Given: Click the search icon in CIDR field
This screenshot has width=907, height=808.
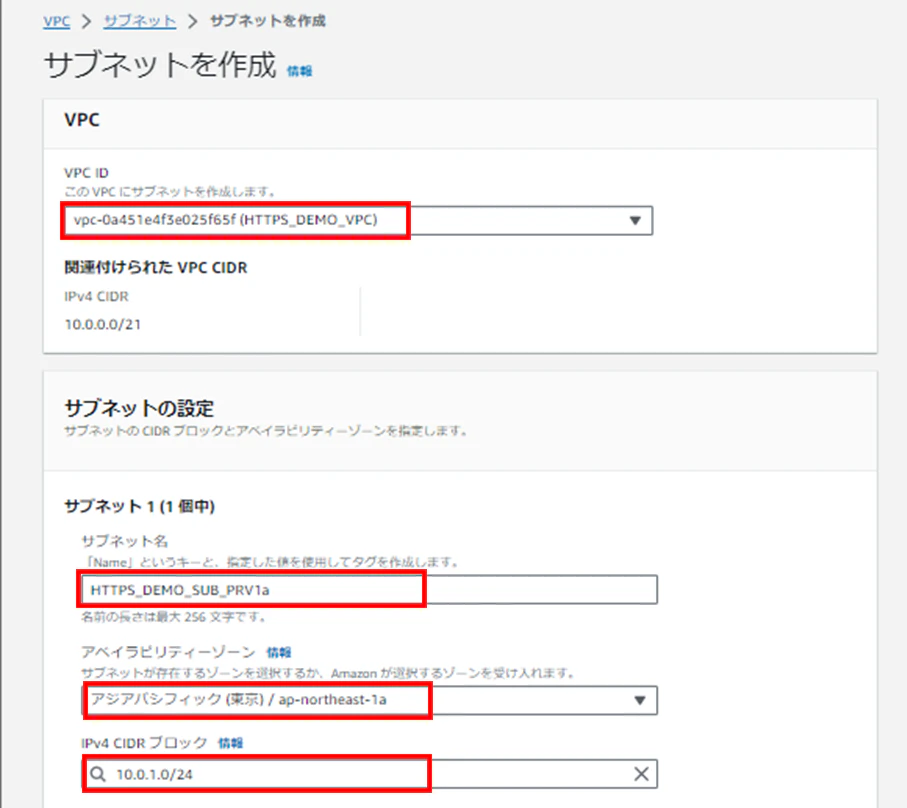Looking at the screenshot, I should pyautogui.click(x=98, y=774).
